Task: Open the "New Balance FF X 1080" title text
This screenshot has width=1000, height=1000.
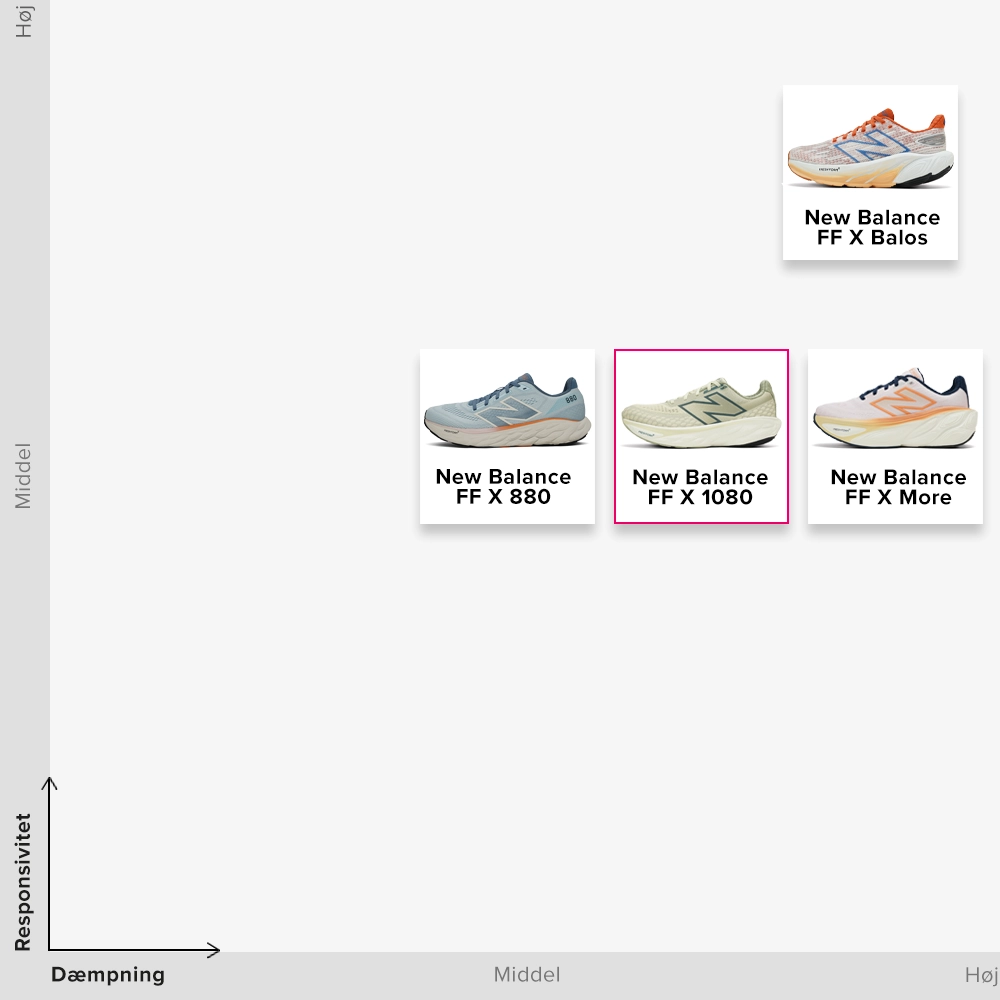Action: [x=700, y=487]
